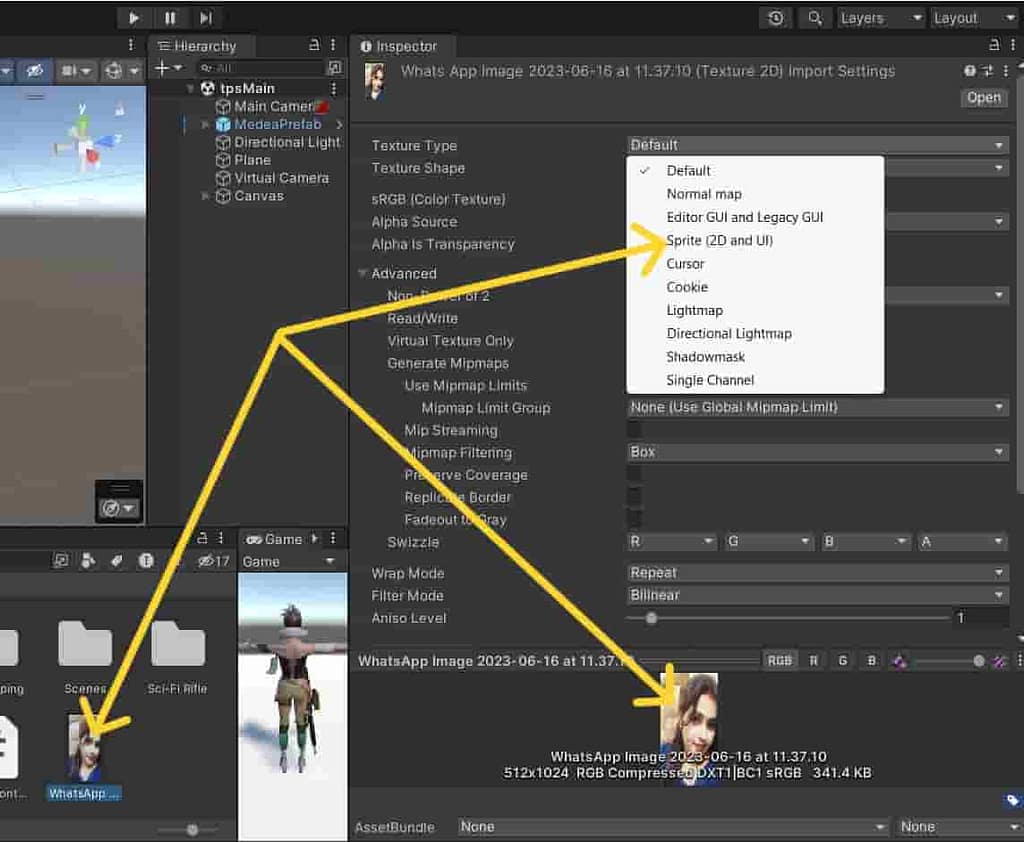Image resolution: width=1024 pixels, height=842 pixels.
Task: Click the Pause button in the toolbar
Action: [169, 18]
